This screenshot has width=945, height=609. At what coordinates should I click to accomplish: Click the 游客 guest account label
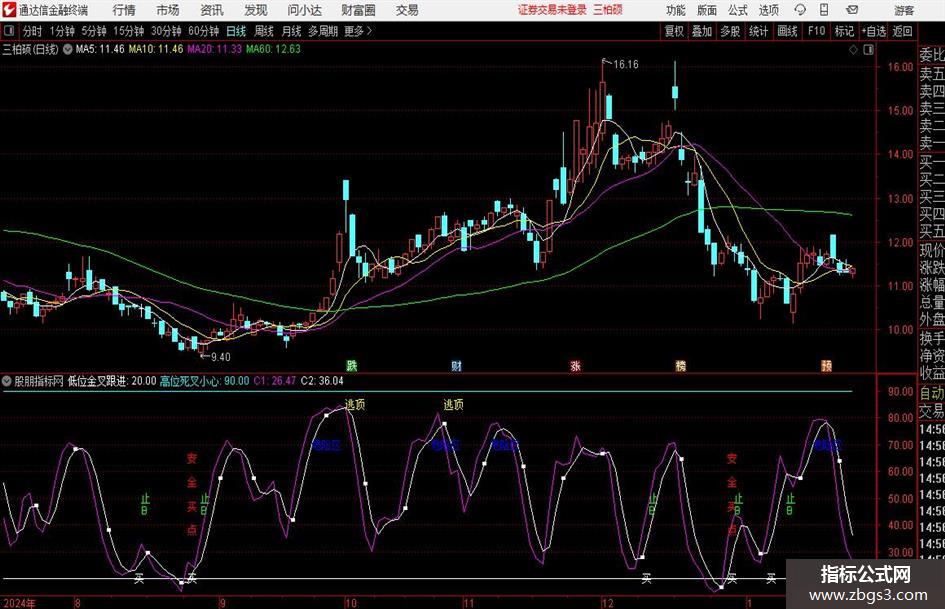point(904,10)
